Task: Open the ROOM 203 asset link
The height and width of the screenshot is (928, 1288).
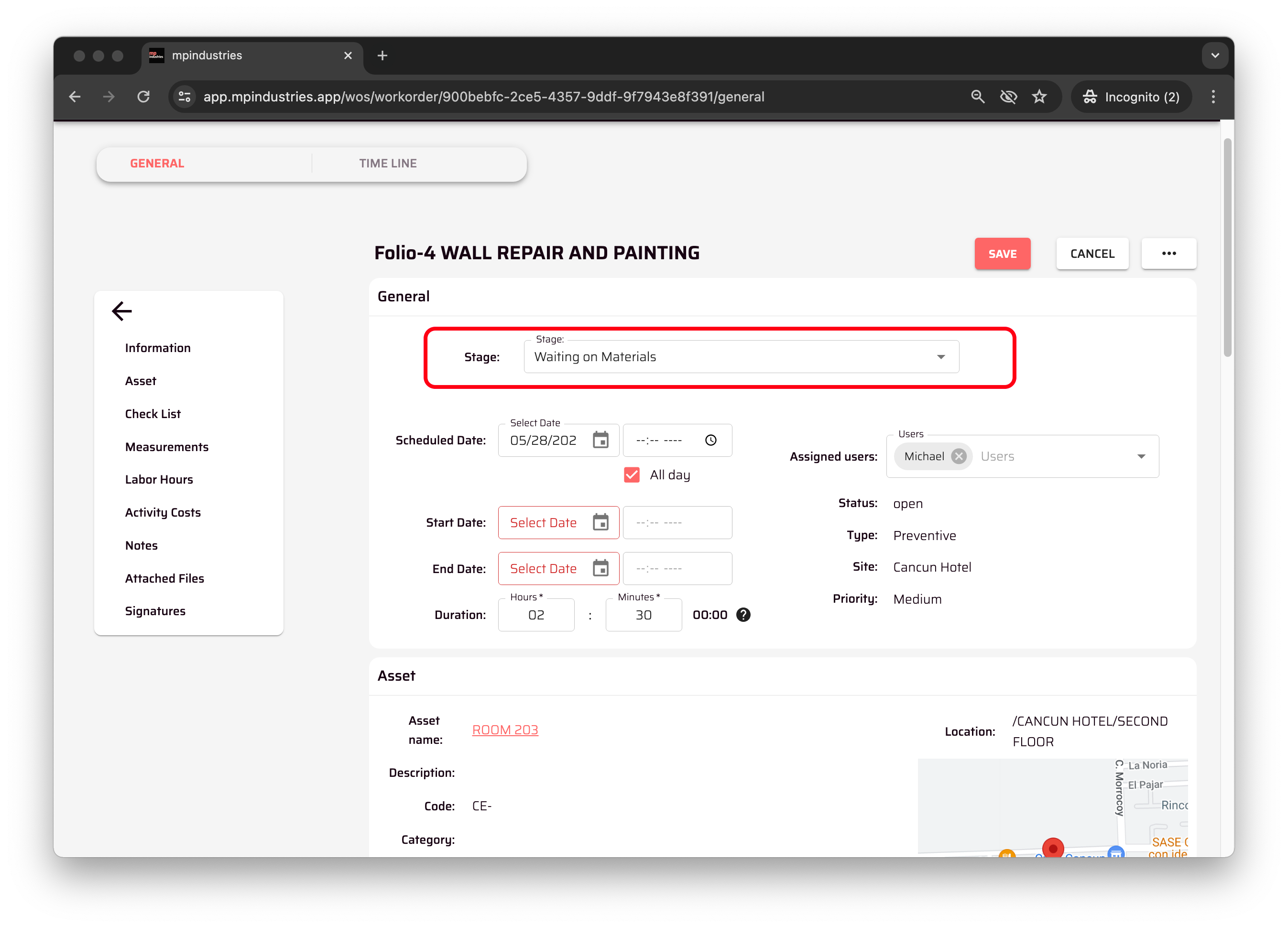Action: coord(505,729)
